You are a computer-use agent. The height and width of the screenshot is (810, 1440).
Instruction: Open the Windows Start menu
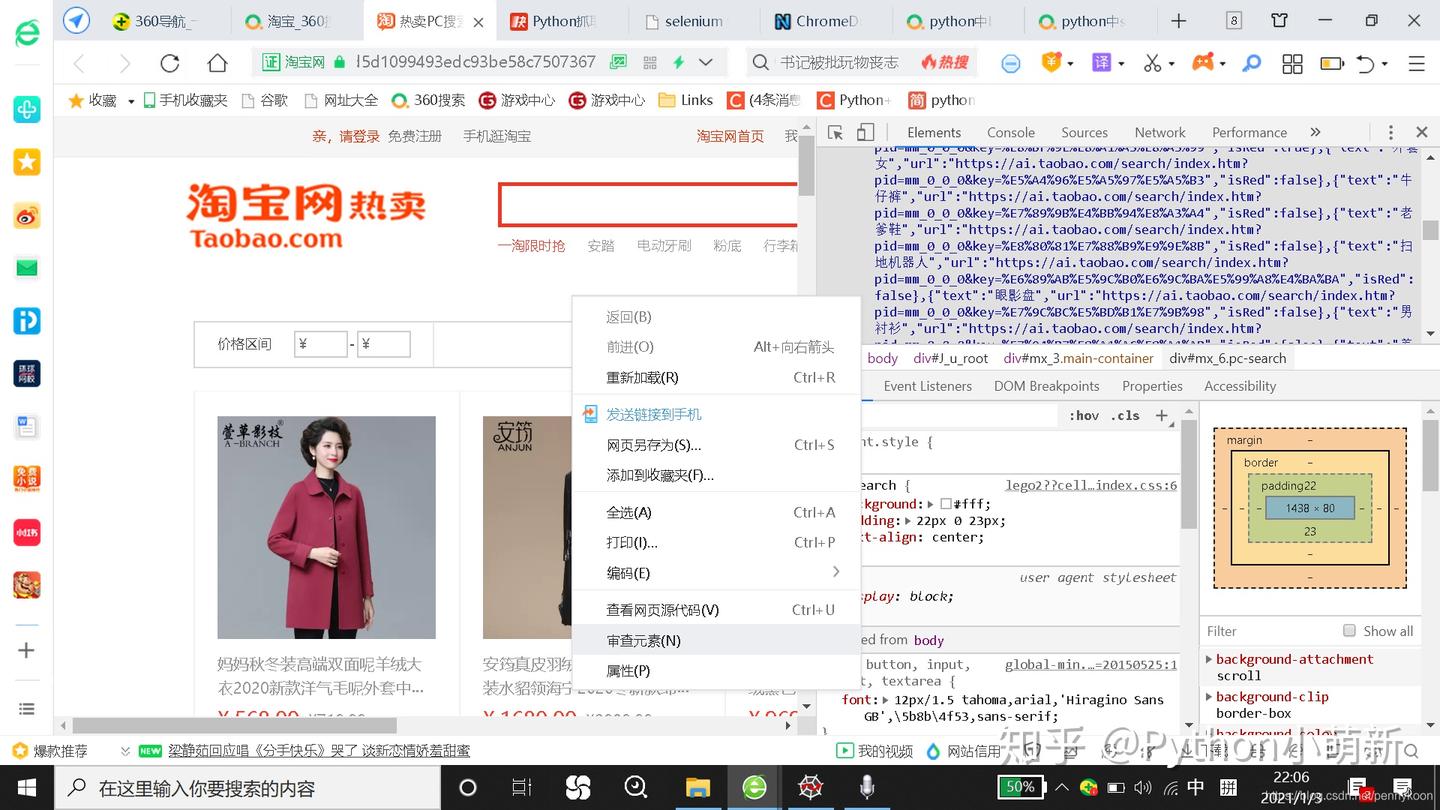click(27, 788)
